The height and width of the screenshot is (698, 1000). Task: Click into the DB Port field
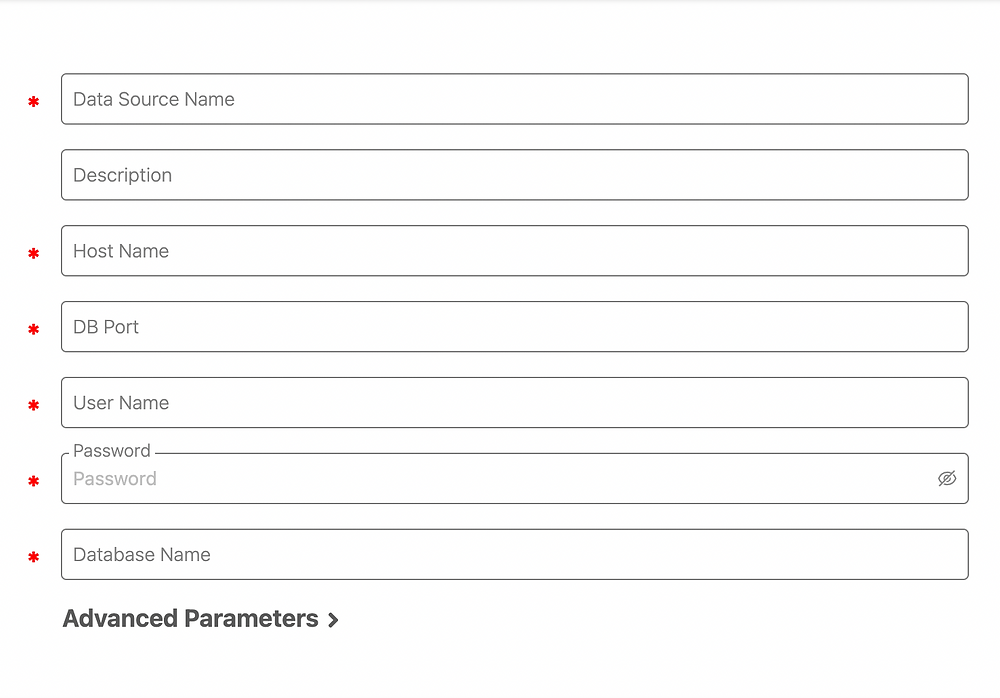pyautogui.click(x=514, y=327)
